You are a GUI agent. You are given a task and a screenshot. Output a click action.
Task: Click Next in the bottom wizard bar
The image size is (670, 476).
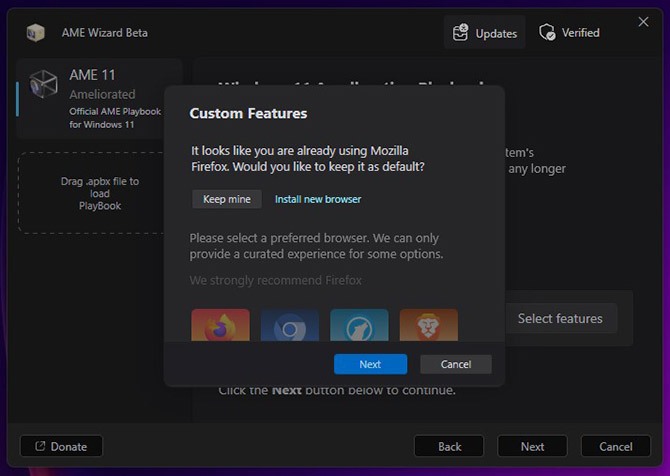click(x=532, y=447)
